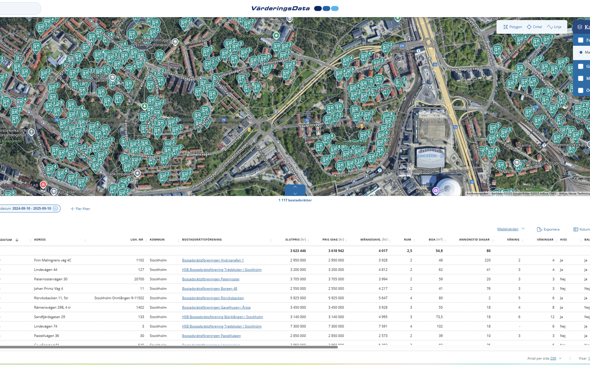
Task: Click the red map marker on the map
Action: point(43,185)
